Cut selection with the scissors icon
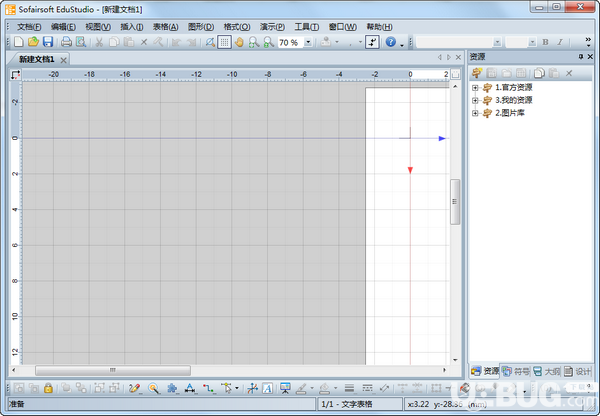The image size is (600, 416). point(99,42)
